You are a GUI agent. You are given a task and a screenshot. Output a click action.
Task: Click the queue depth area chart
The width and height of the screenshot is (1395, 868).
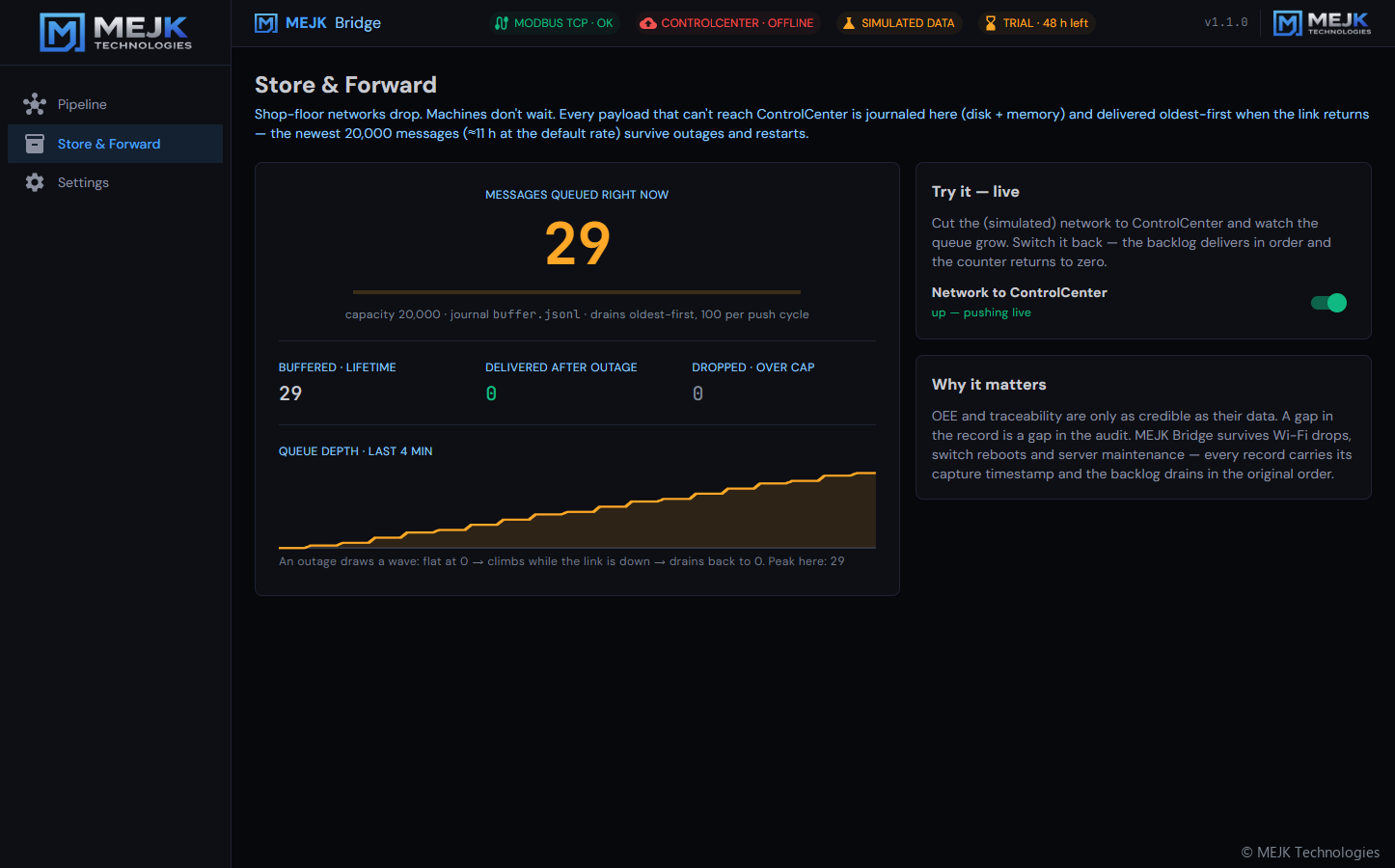[x=577, y=509]
